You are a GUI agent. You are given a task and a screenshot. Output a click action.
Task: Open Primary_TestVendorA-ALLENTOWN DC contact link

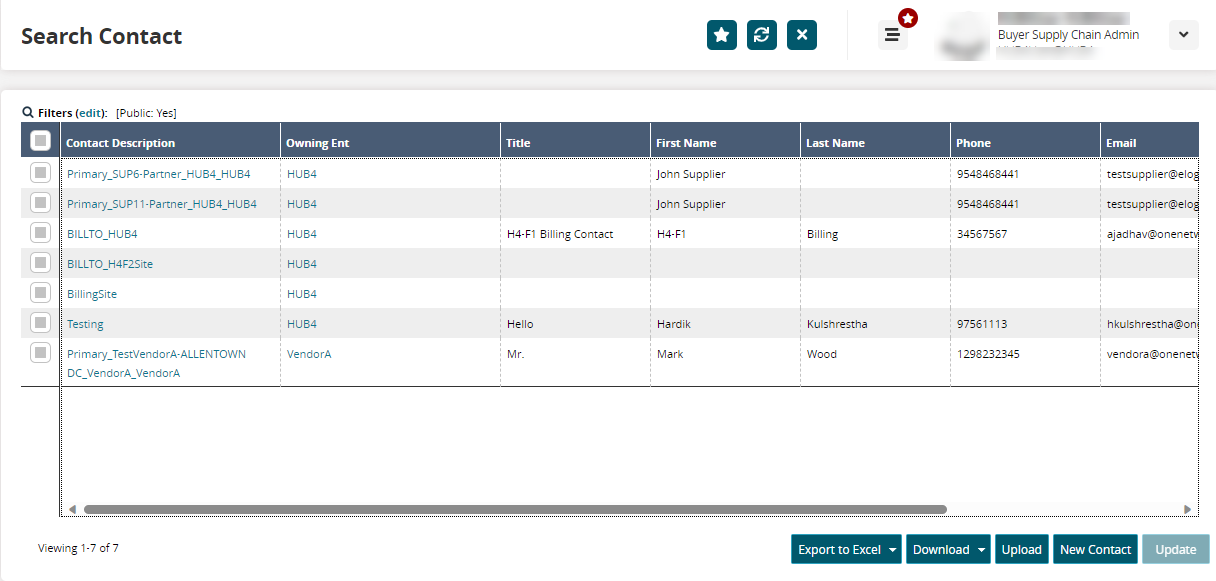156,363
